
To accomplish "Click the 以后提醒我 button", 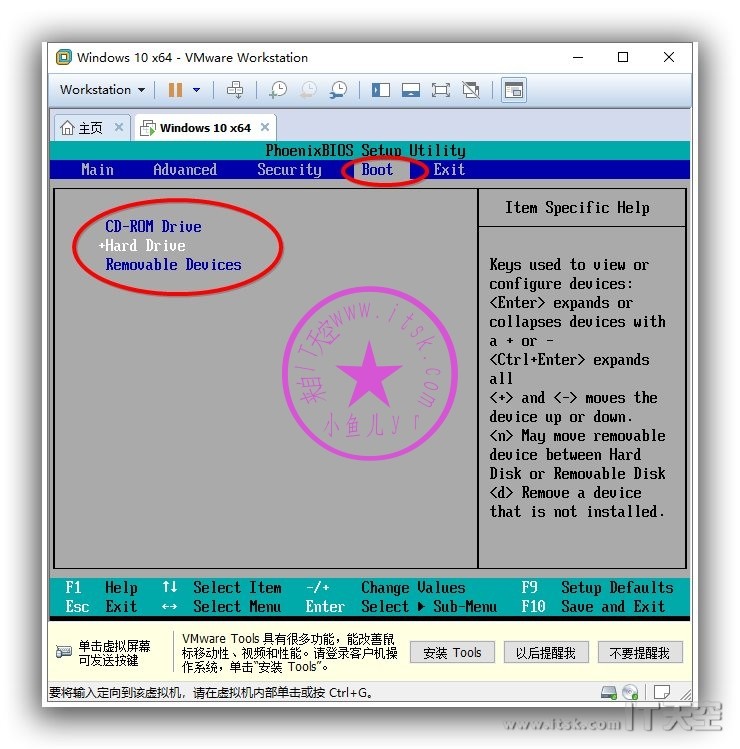I will pyautogui.click(x=546, y=653).
